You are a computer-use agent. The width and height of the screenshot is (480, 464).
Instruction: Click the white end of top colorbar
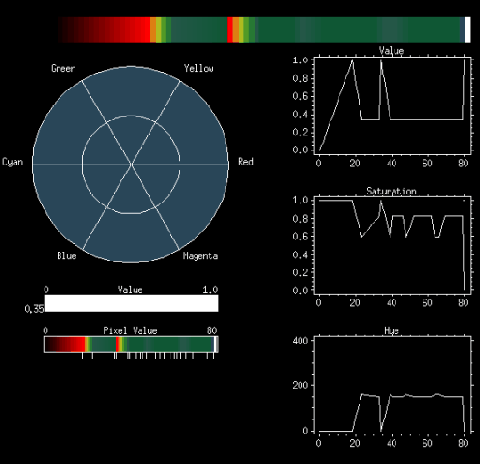point(467,30)
